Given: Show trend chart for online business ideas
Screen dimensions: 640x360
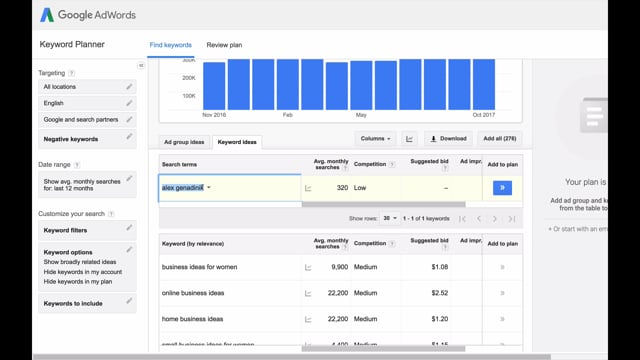Looking at the screenshot, I should 308,293.
